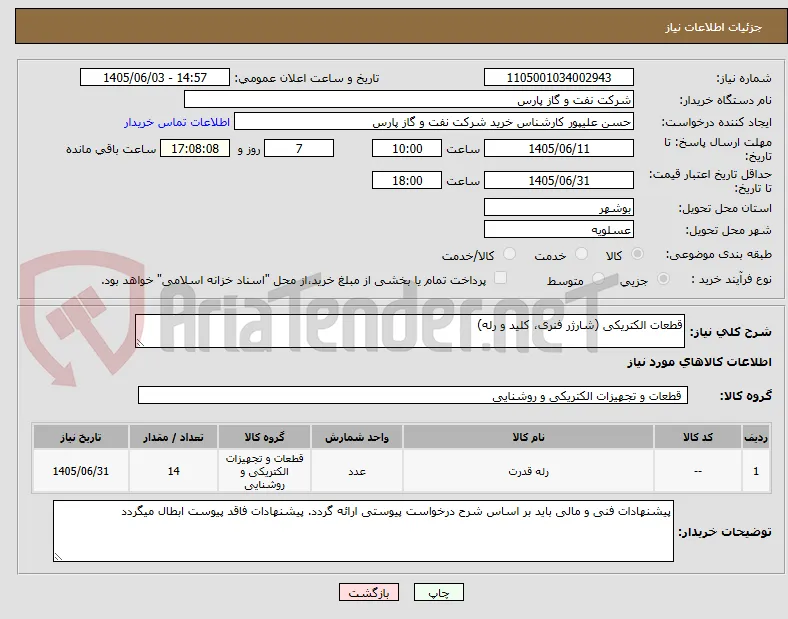The width and height of the screenshot is (788, 619).
Task: Click the رله قدرت item name cell
Action: point(528,471)
